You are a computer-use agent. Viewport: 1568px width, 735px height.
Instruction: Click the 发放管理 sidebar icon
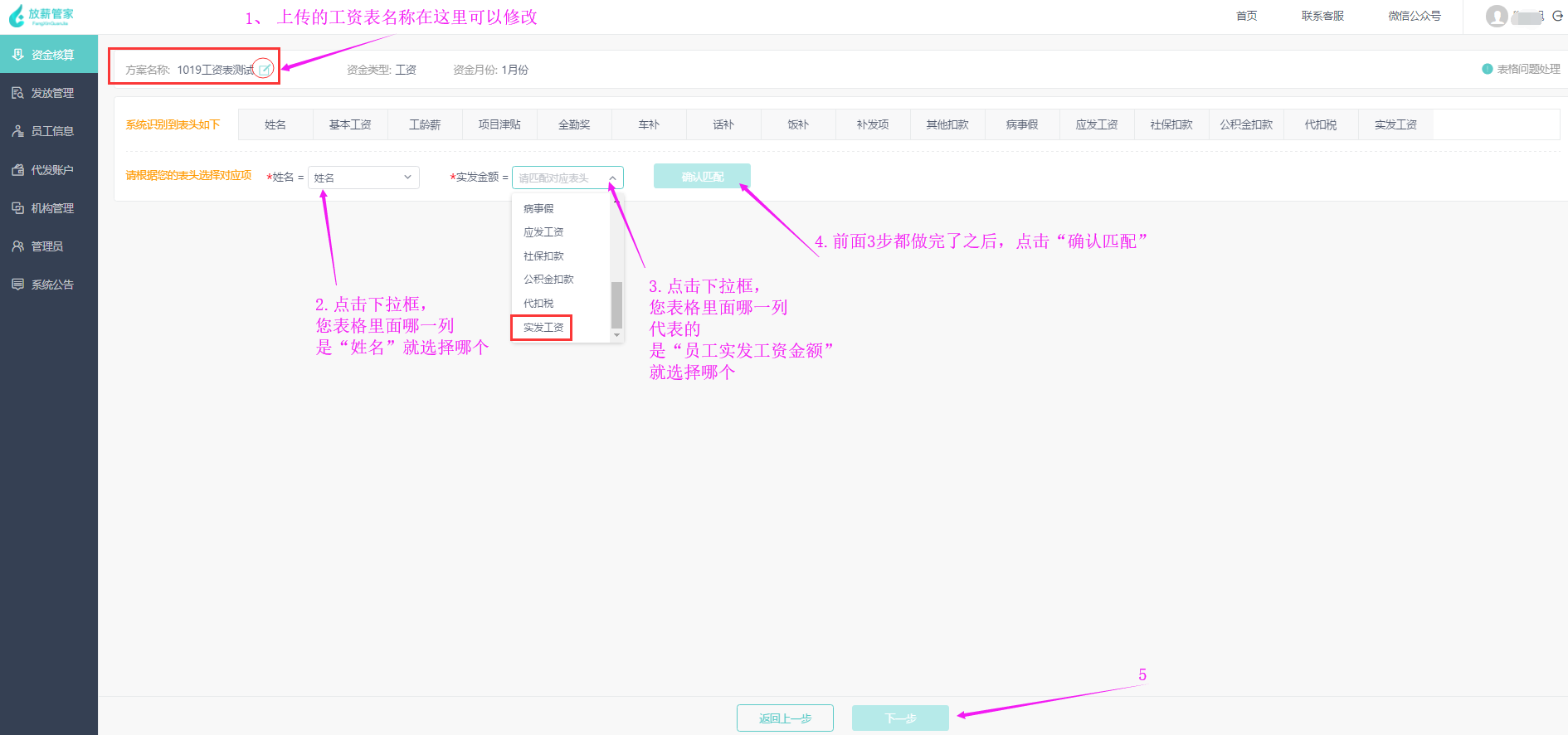pos(17,93)
